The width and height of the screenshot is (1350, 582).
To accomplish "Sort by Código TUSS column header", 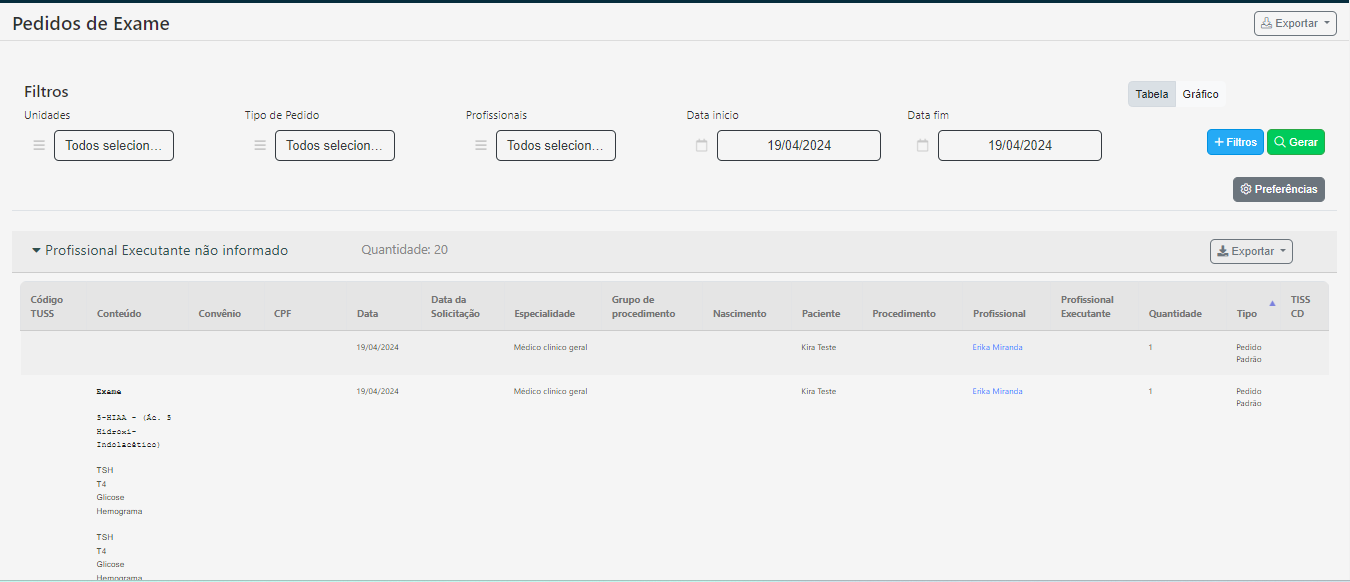I will click(x=46, y=306).
